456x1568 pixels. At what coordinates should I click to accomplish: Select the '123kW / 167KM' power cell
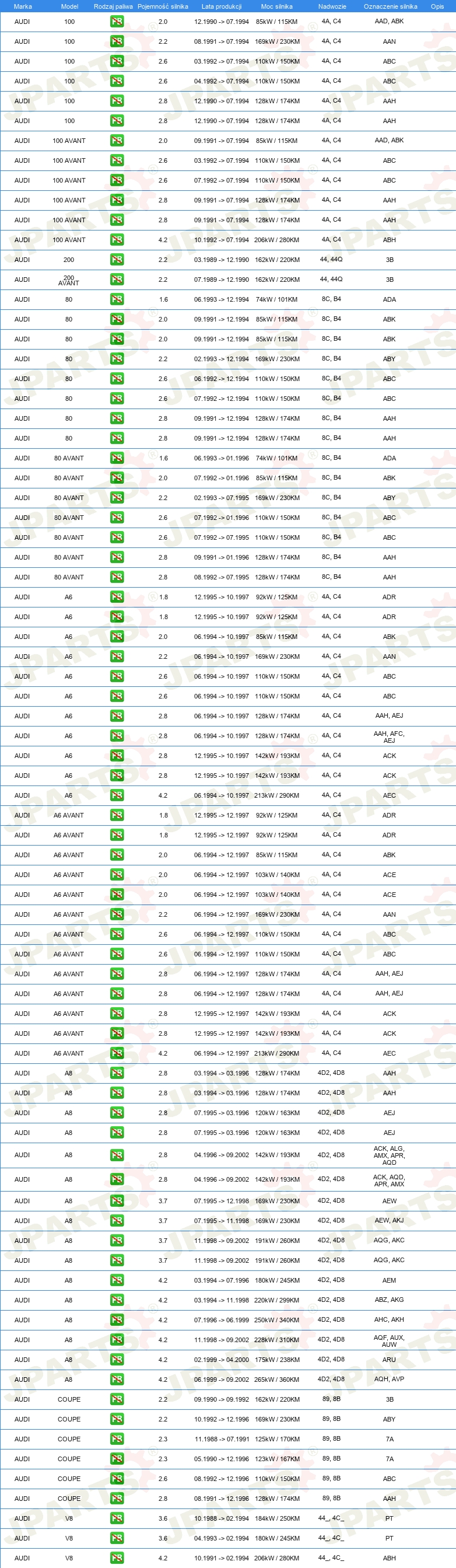click(x=276, y=1459)
